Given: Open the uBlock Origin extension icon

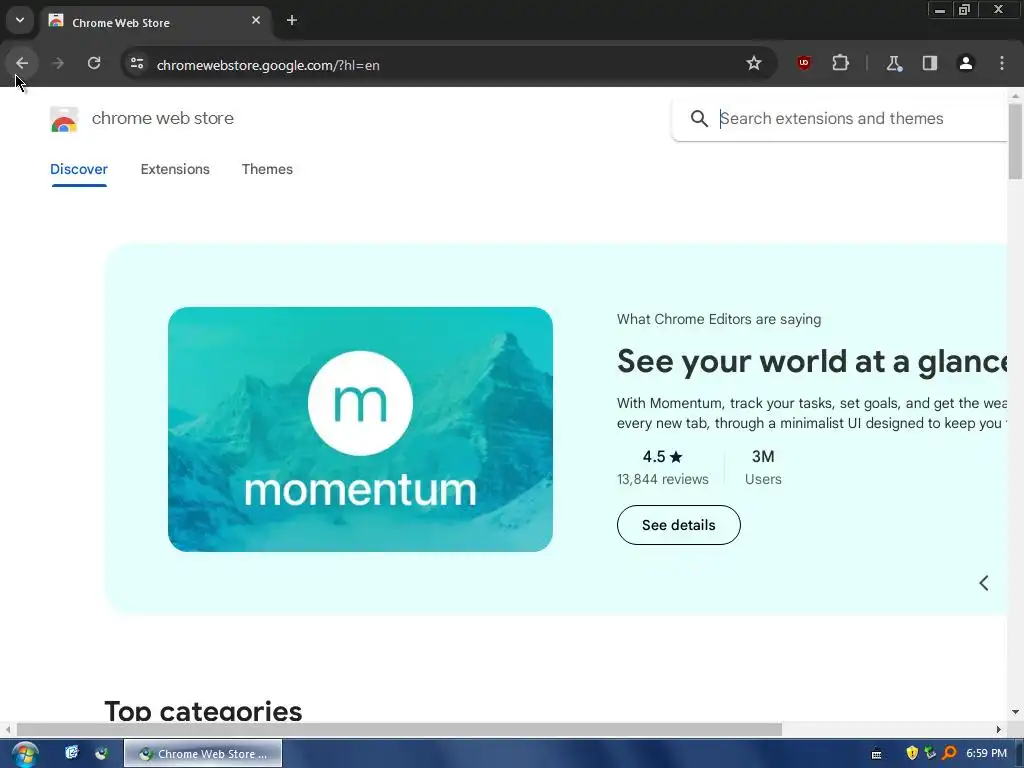Looking at the screenshot, I should coord(804,63).
